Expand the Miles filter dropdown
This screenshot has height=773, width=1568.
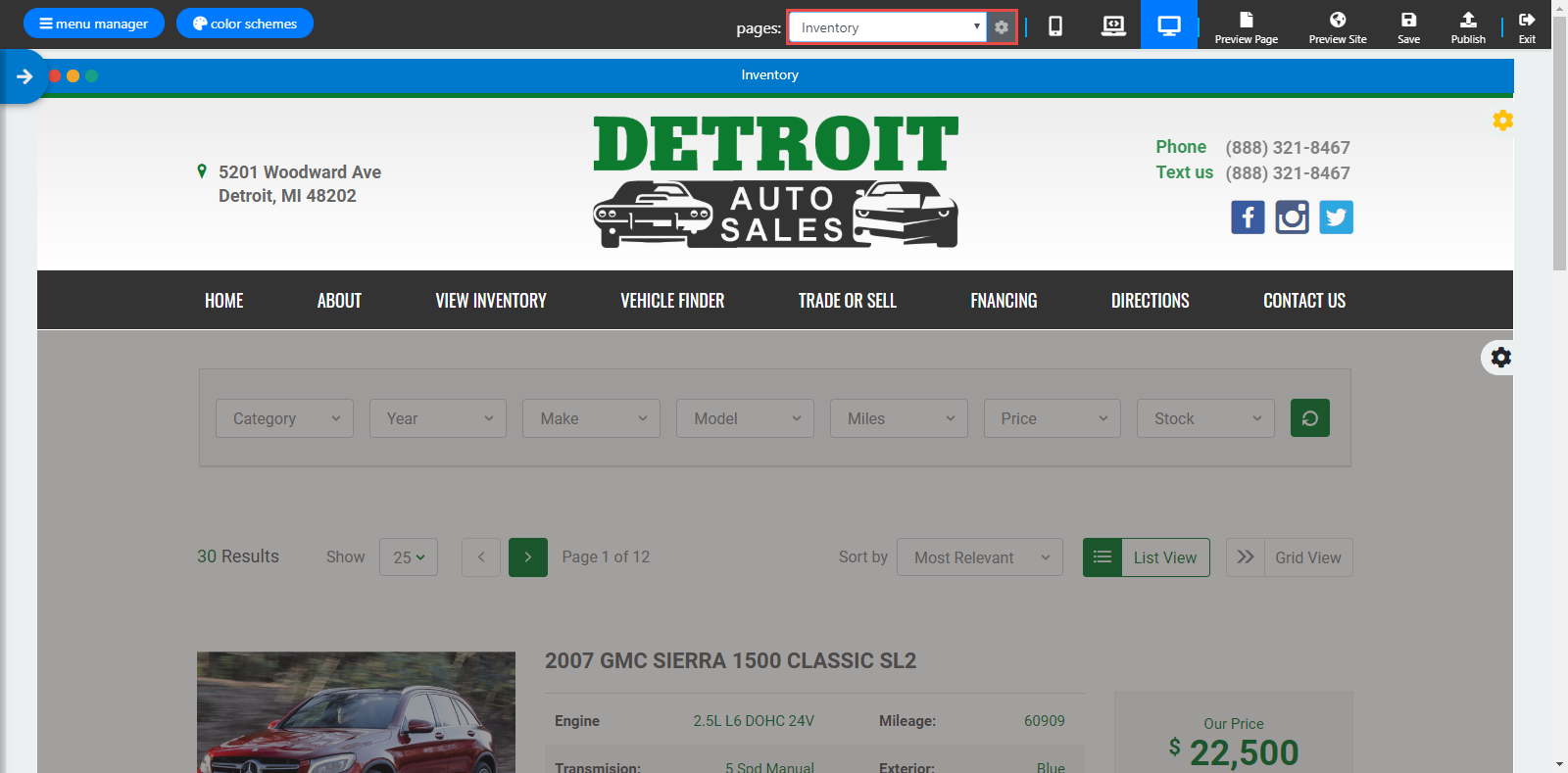click(899, 418)
